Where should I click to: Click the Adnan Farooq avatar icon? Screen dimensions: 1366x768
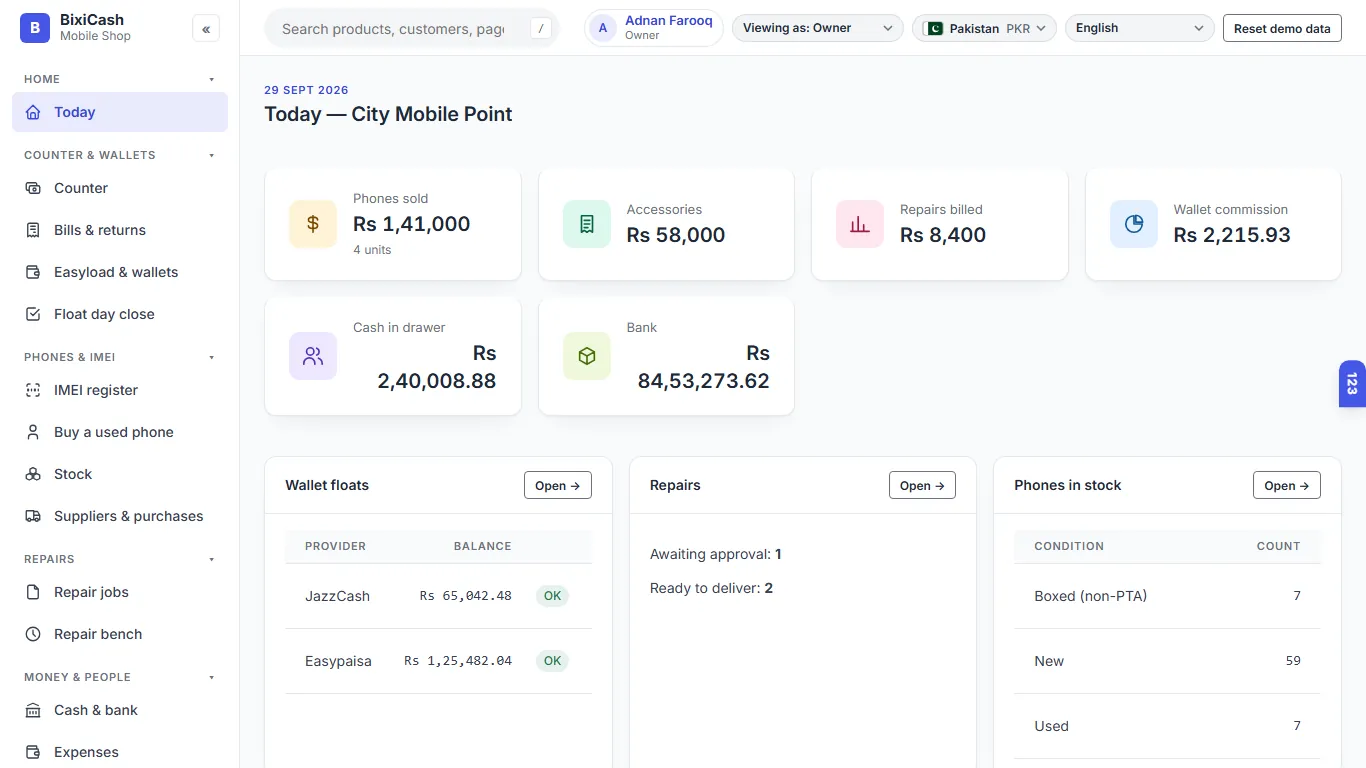(603, 28)
